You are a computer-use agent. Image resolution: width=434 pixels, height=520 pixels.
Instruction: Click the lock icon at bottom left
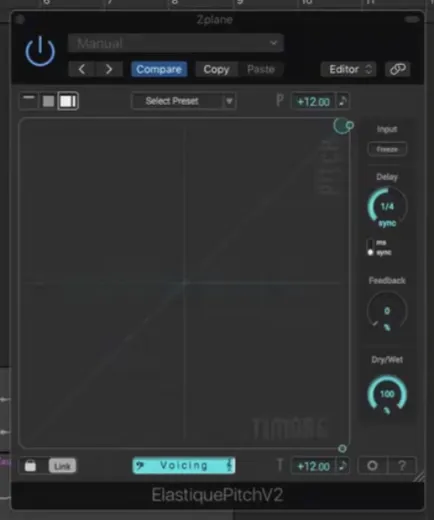[30, 465]
